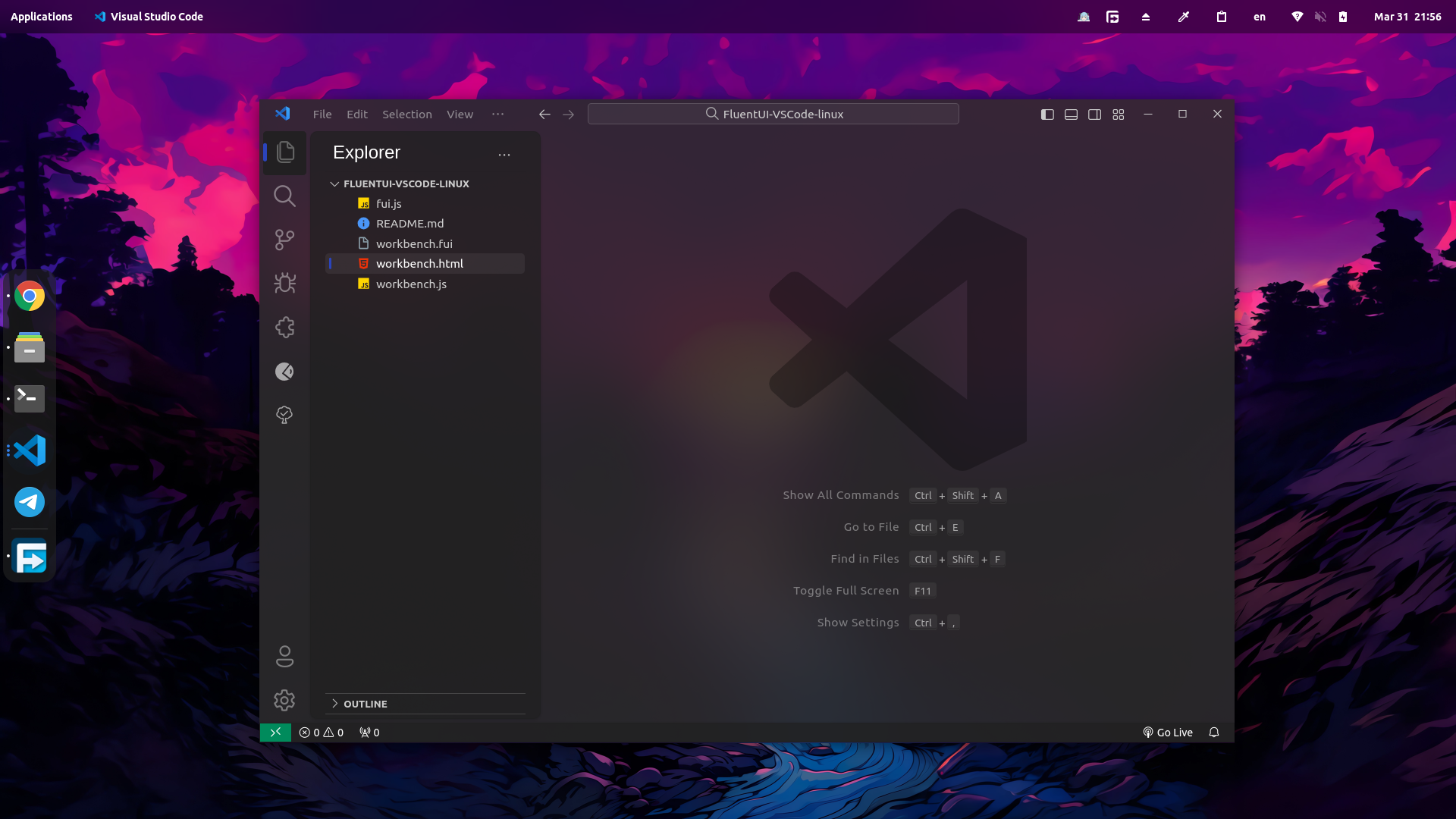The height and width of the screenshot is (819, 1456).
Task: Click the Accounts icon in activity bar
Action: (x=284, y=657)
